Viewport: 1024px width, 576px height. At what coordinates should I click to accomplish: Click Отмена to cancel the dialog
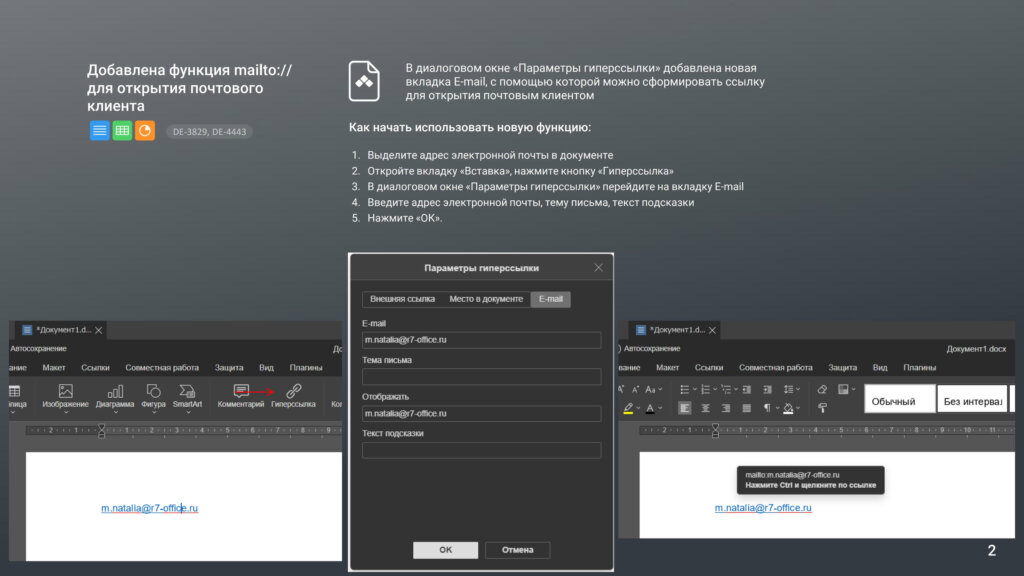click(x=517, y=550)
